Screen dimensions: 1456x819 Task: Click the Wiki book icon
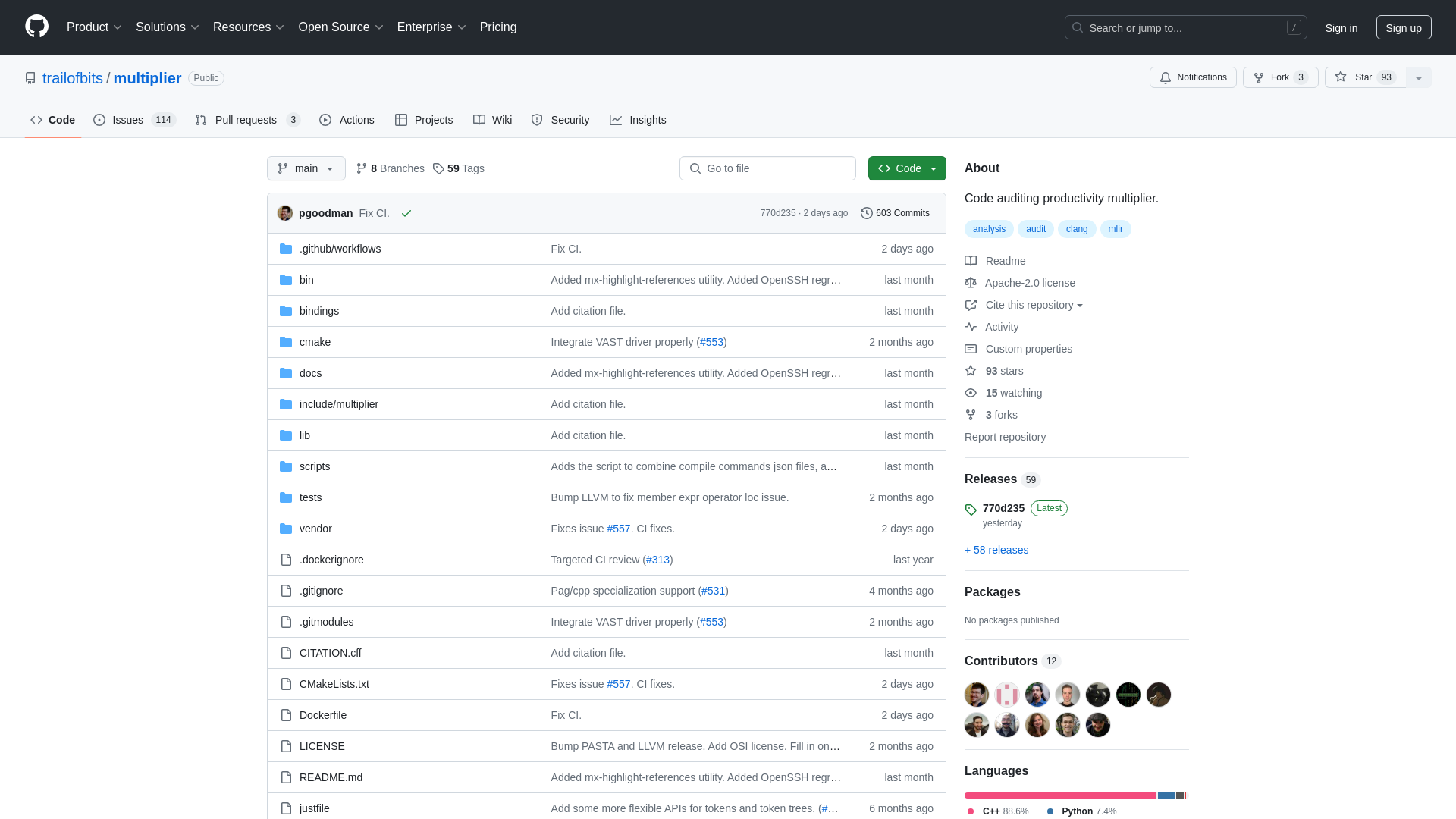click(479, 120)
